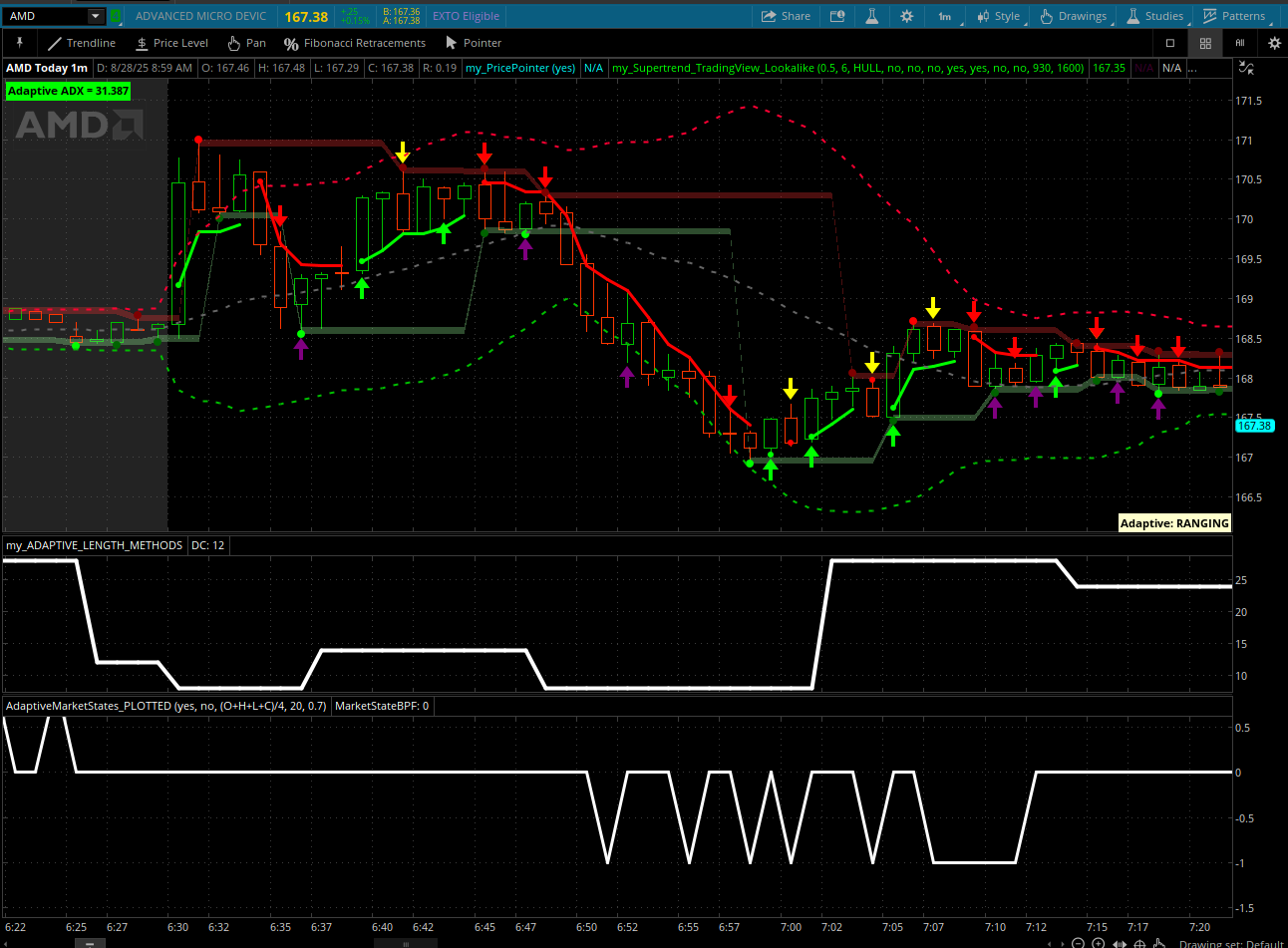Switch to the Pointer cursor tool

[x=473, y=43]
